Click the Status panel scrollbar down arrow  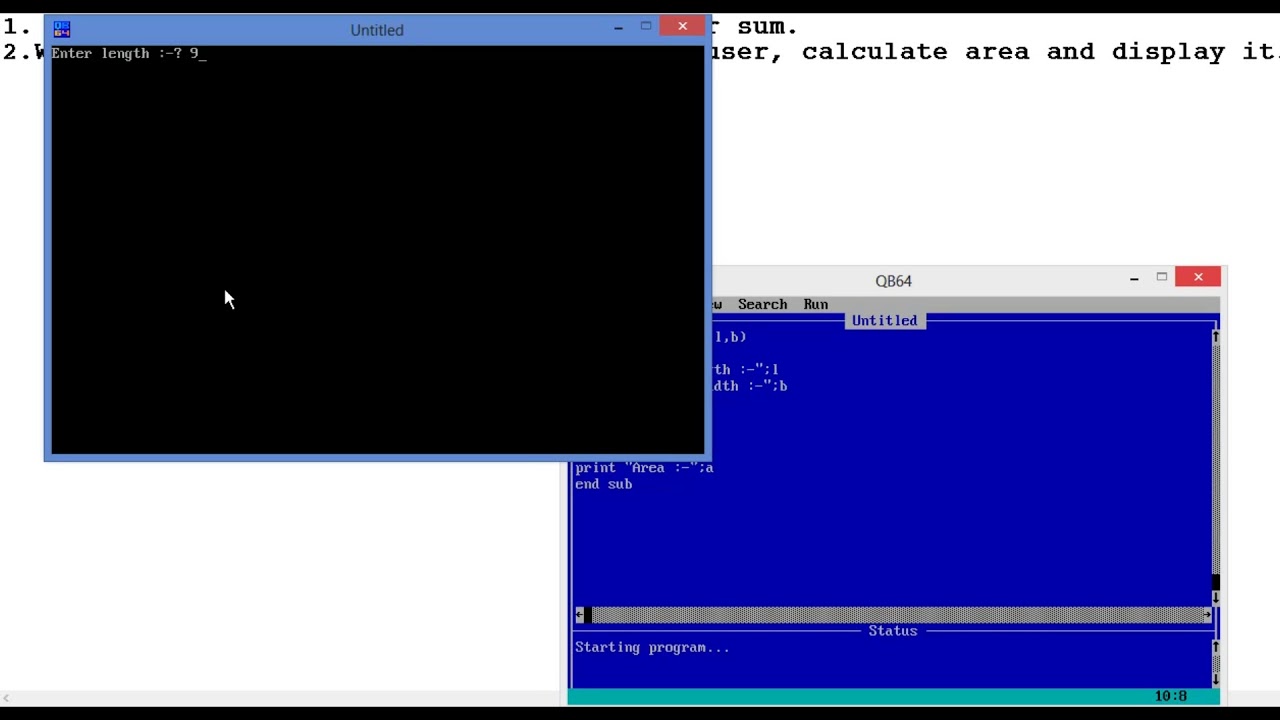pyautogui.click(x=1216, y=679)
